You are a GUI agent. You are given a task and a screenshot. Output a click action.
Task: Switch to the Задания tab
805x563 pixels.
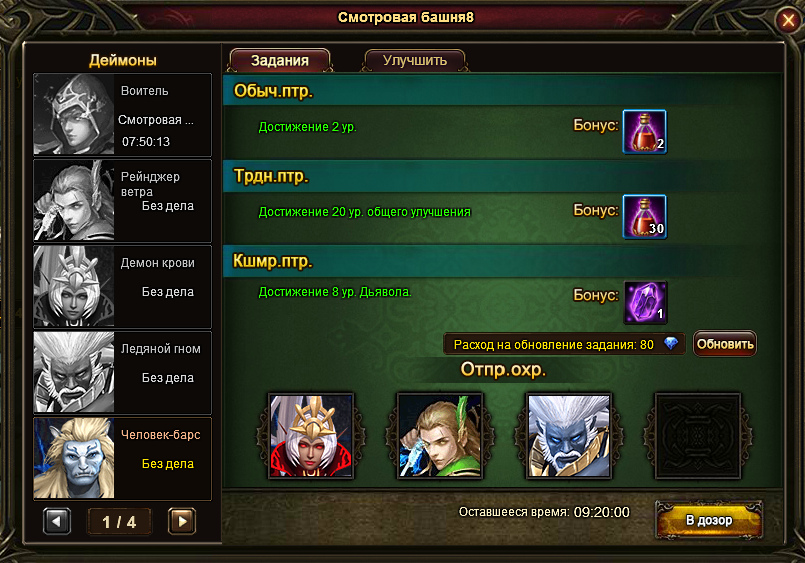(x=280, y=61)
